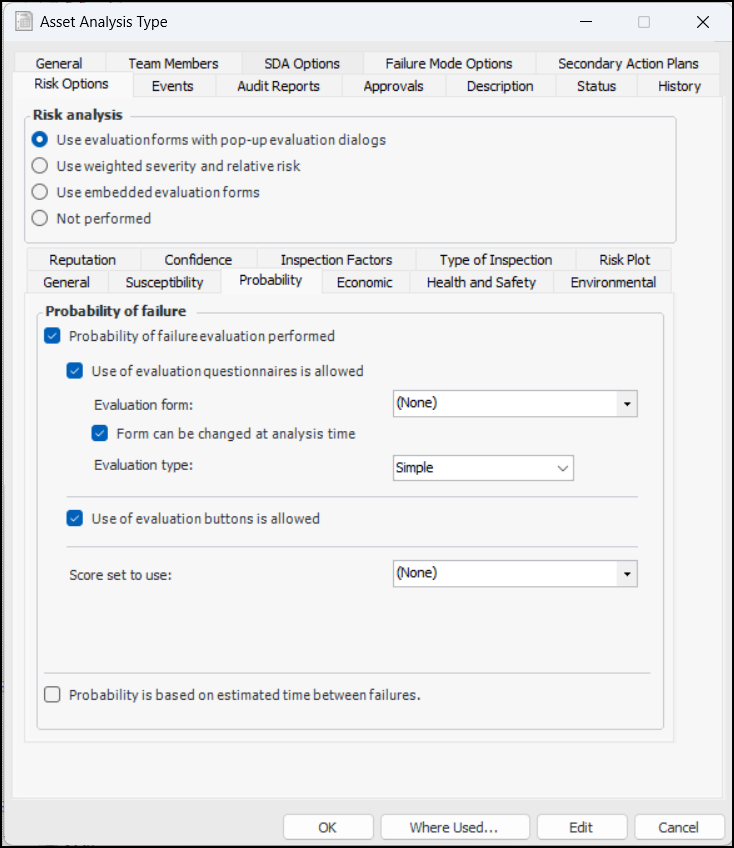This screenshot has width=734, height=848.
Task: Open the Evaluation form dropdown
Action: tap(627, 404)
